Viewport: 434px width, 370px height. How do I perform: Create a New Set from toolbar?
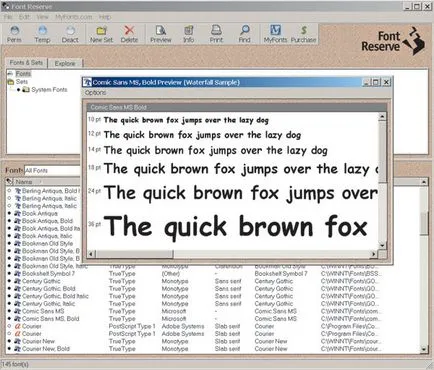pos(101,34)
